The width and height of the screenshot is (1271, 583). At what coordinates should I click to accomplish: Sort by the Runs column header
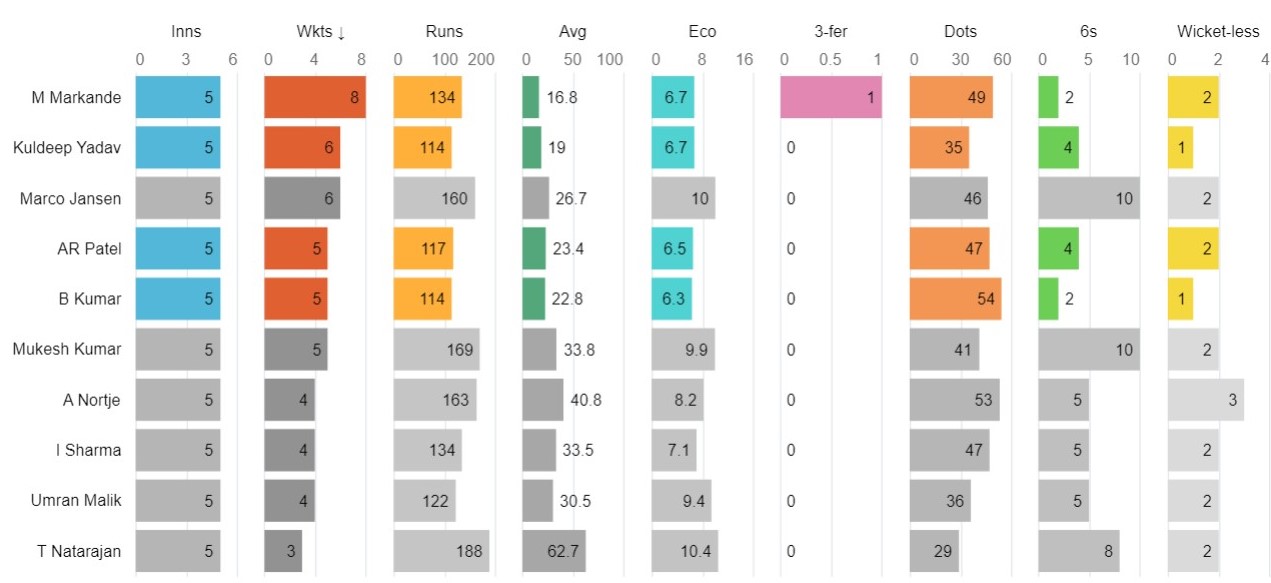point(443,32)
